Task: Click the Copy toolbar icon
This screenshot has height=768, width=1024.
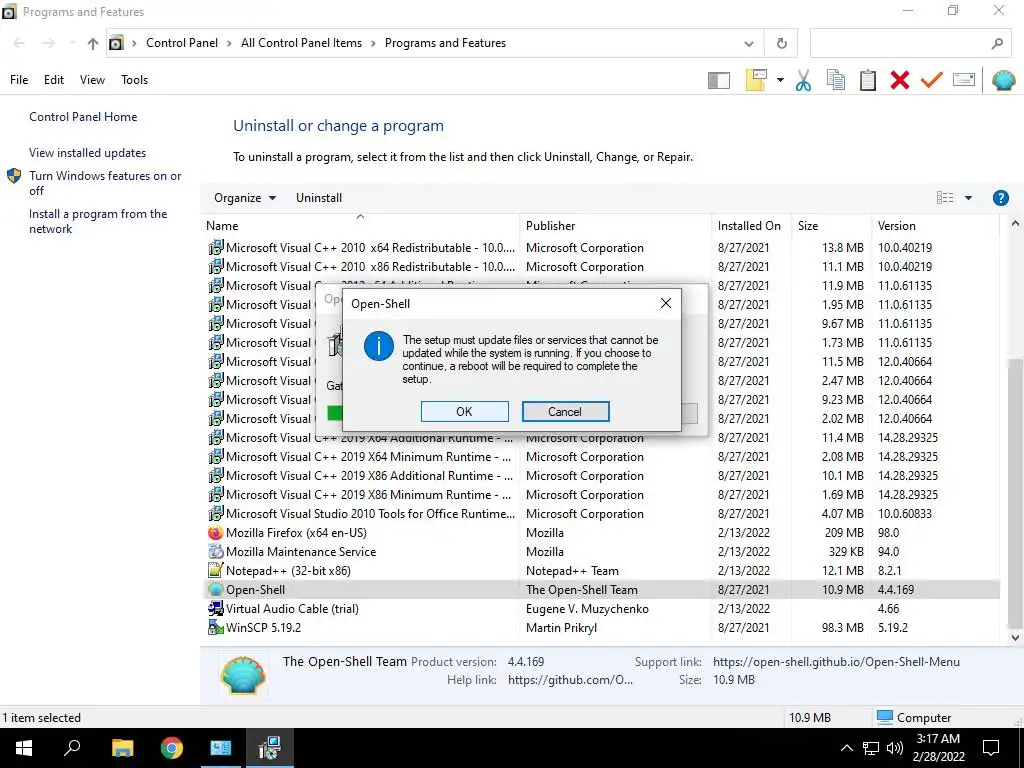Action: pyautogui.click(x=835, y=80)
